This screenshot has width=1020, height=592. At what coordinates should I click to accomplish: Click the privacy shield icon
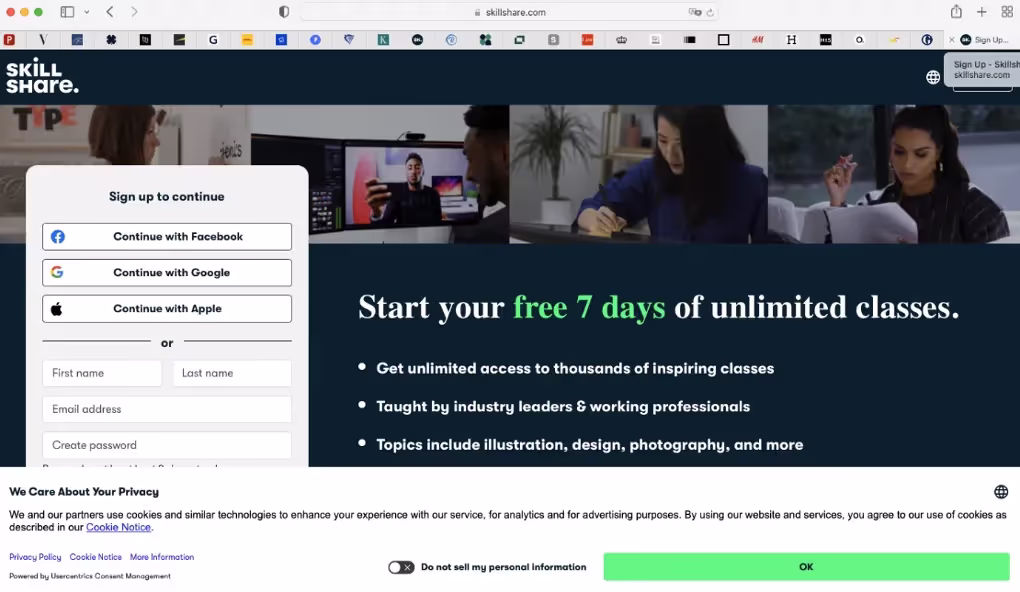point(284,12)
